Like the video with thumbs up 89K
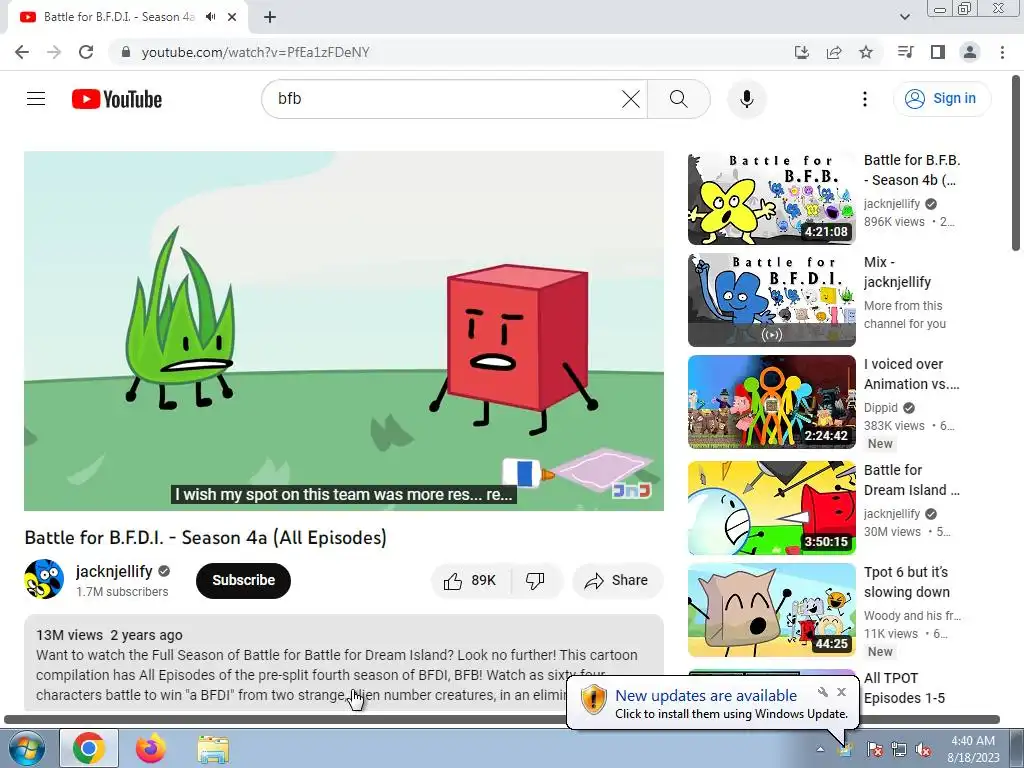The width and height of the screenshot is (1024, 768). tap(471, 580)
